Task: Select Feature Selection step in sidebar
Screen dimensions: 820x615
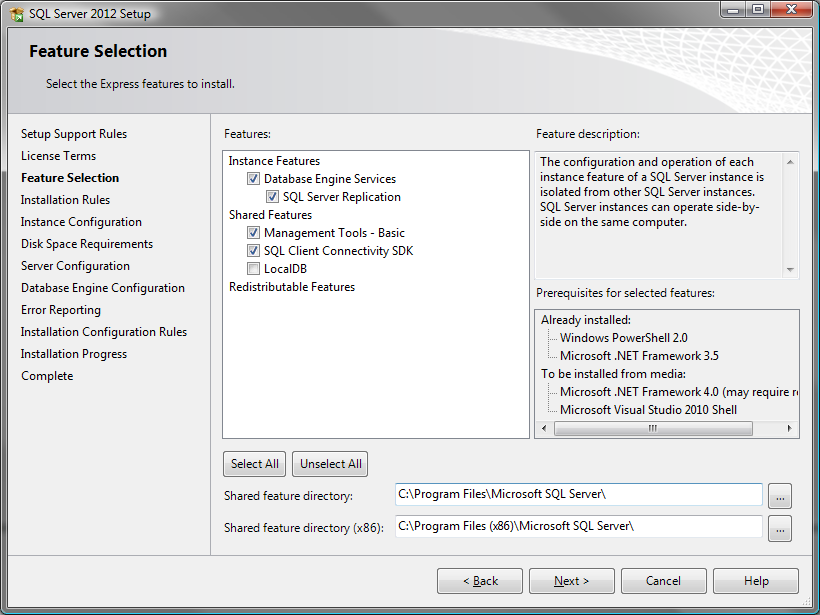Action: click(x=70, y=178)
